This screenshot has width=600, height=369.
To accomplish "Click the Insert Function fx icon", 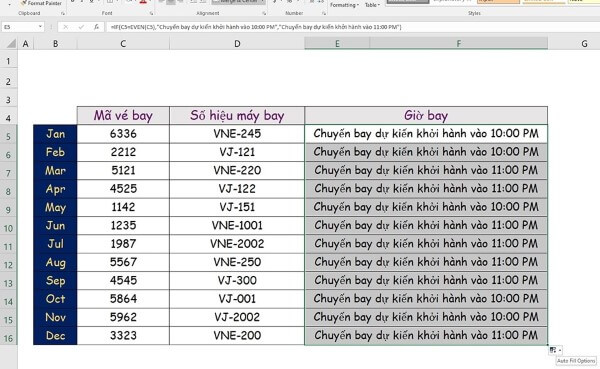I will [x=96, y=27].
